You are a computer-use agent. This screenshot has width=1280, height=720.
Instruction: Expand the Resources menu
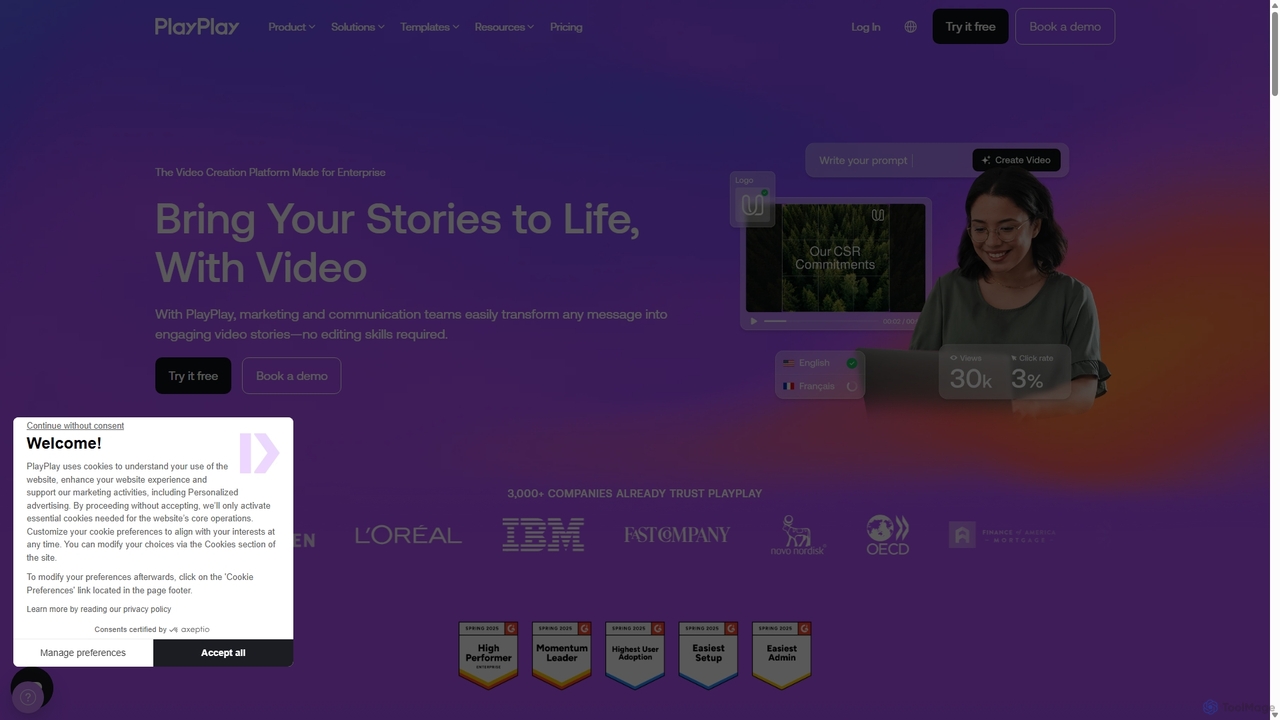[504, 27]
